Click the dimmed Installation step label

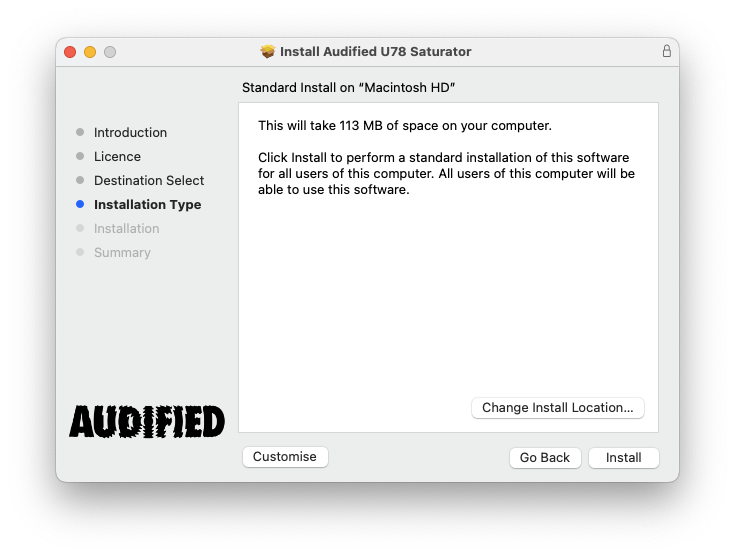click(126, 229)
